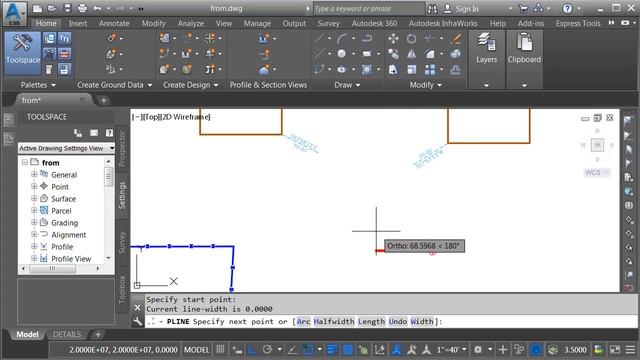Toggle annotation visibility icon in status bar
This screenshot has width=640, height=360.
[396, 349]
